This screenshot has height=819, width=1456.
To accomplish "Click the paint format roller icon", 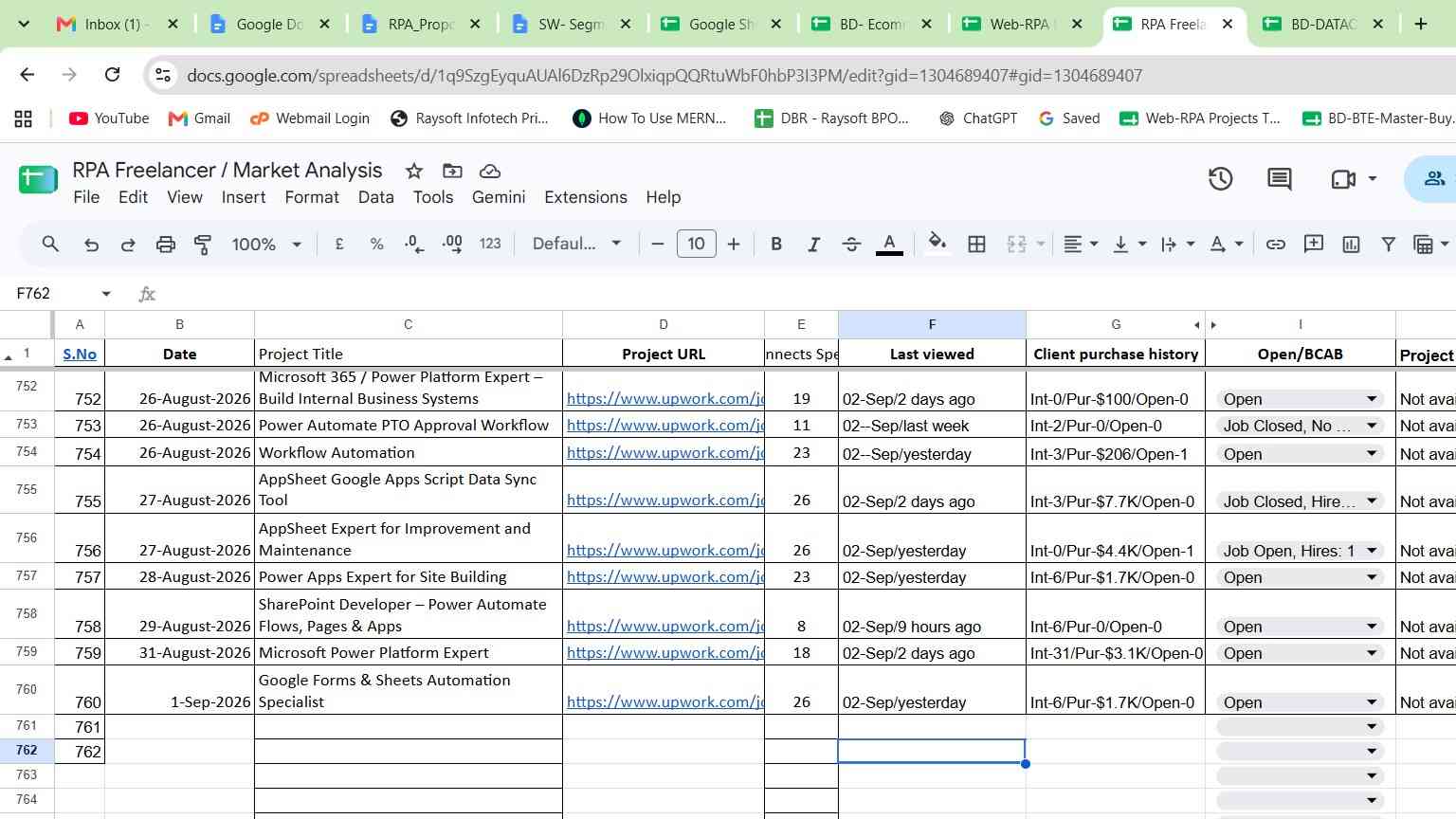I will [x=203, y=245].
